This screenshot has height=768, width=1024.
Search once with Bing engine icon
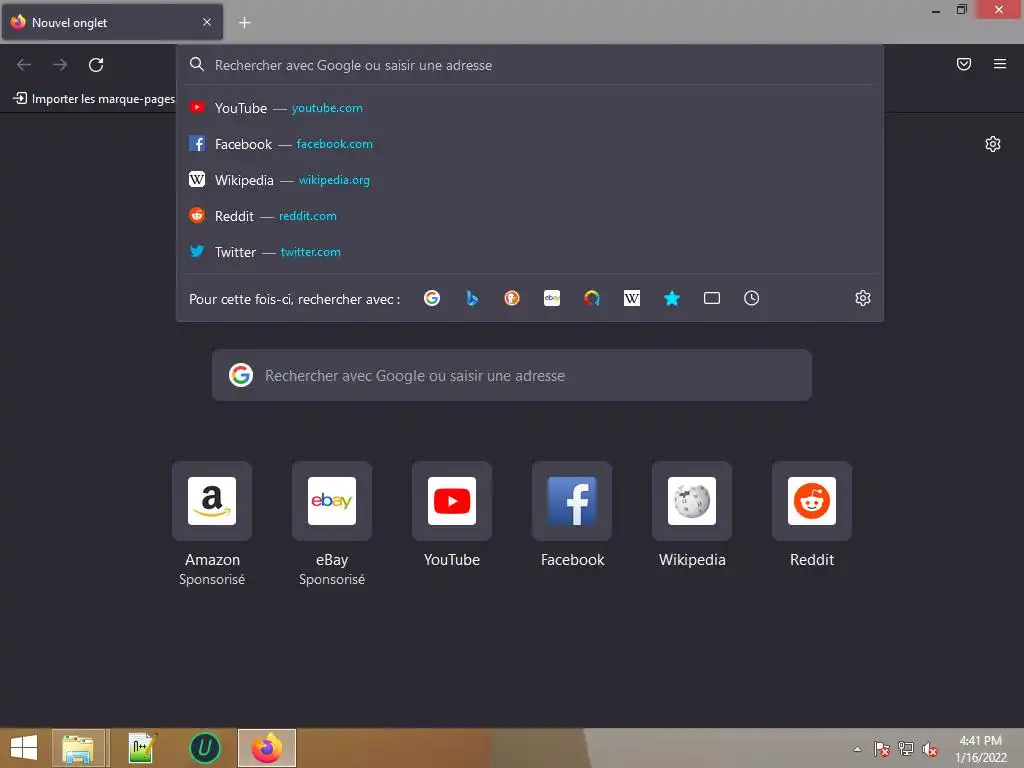click(x=472, y=298)
